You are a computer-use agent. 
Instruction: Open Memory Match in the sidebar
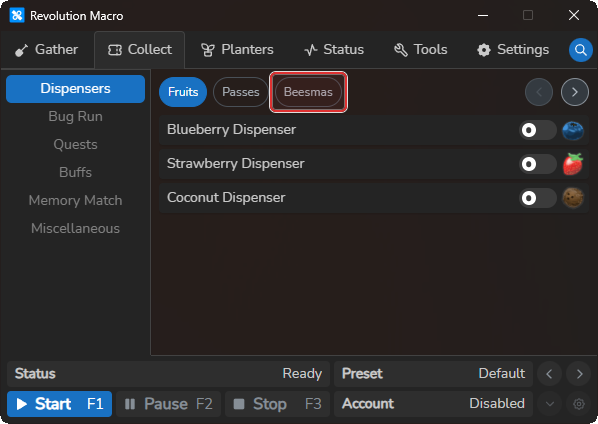[x=76, y=201]
